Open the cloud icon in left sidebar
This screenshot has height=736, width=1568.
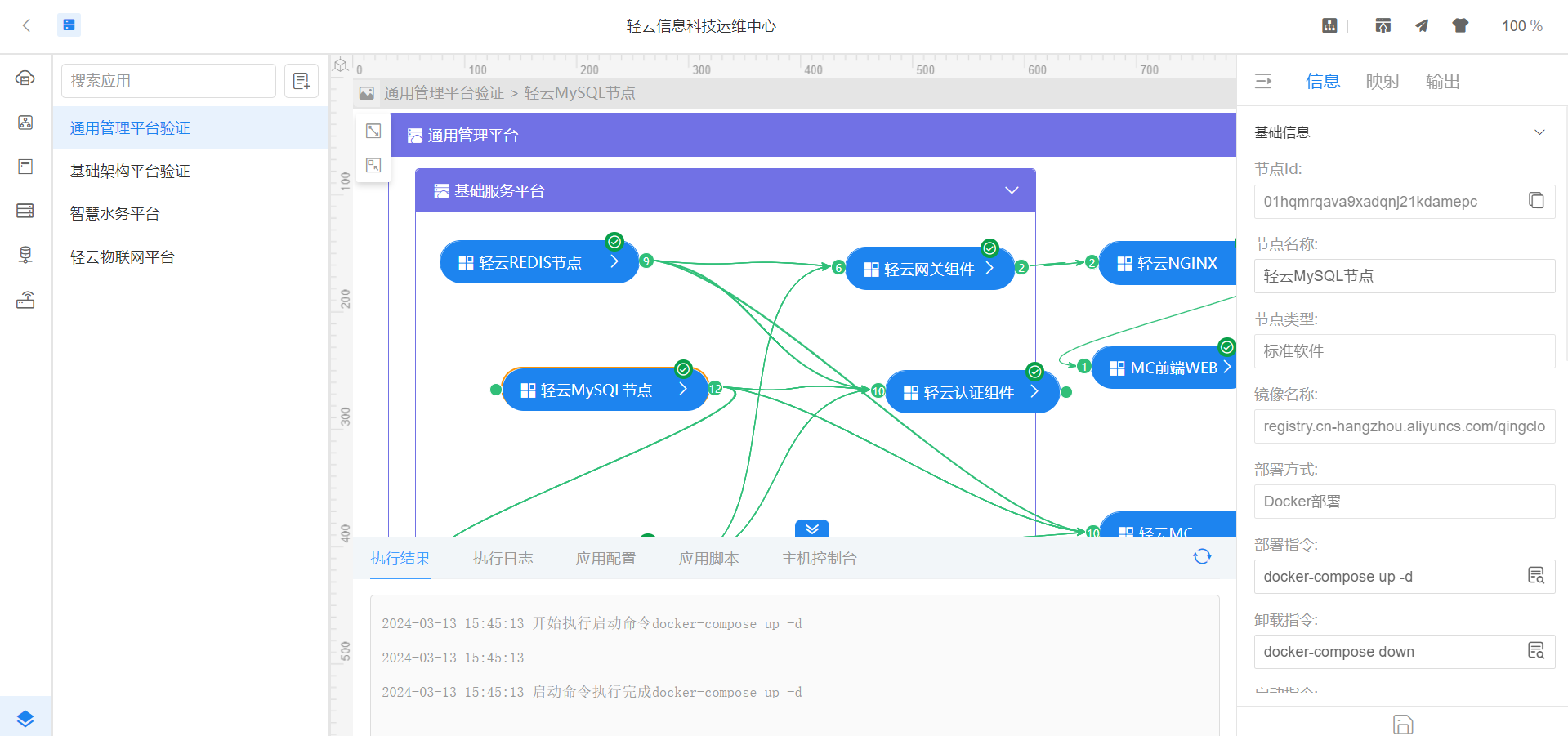tap(25, 78)
